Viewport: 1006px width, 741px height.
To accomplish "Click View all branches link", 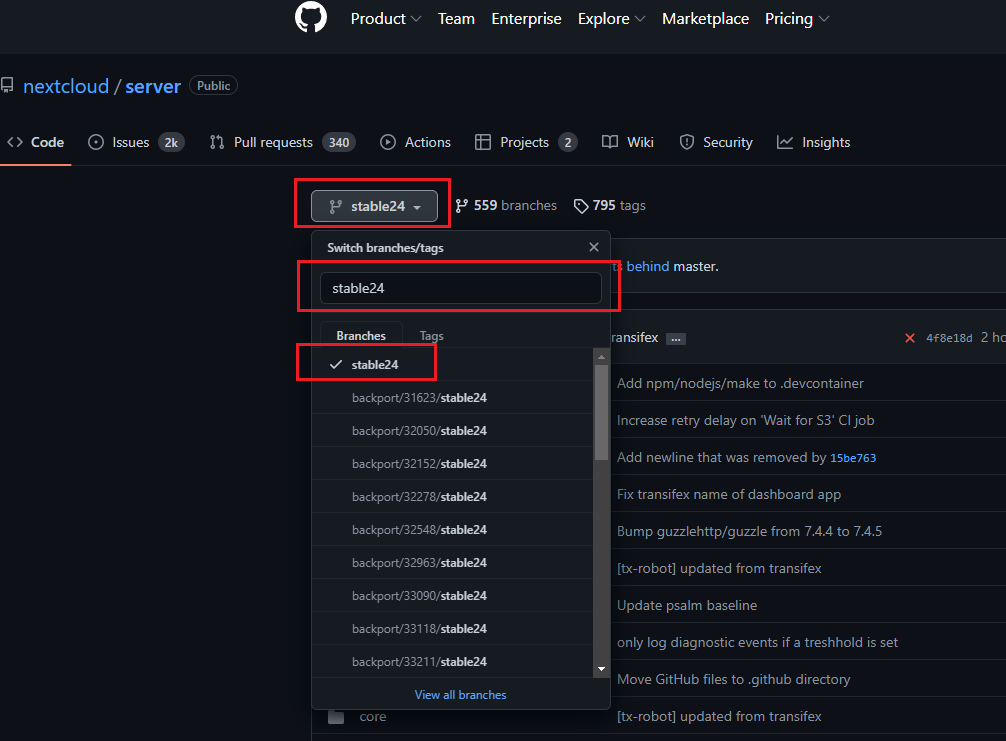I will coord(460,695).
